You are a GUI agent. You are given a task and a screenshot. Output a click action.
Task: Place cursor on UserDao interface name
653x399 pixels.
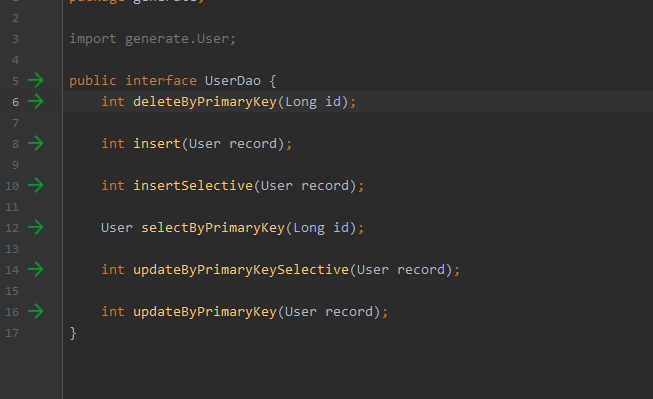click(x=233, y=80)
